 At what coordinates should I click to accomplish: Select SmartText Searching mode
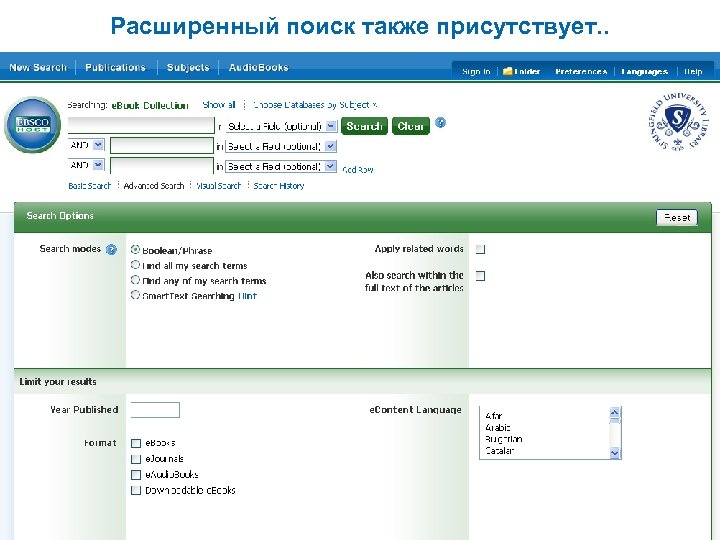click(x=135, y=295)
